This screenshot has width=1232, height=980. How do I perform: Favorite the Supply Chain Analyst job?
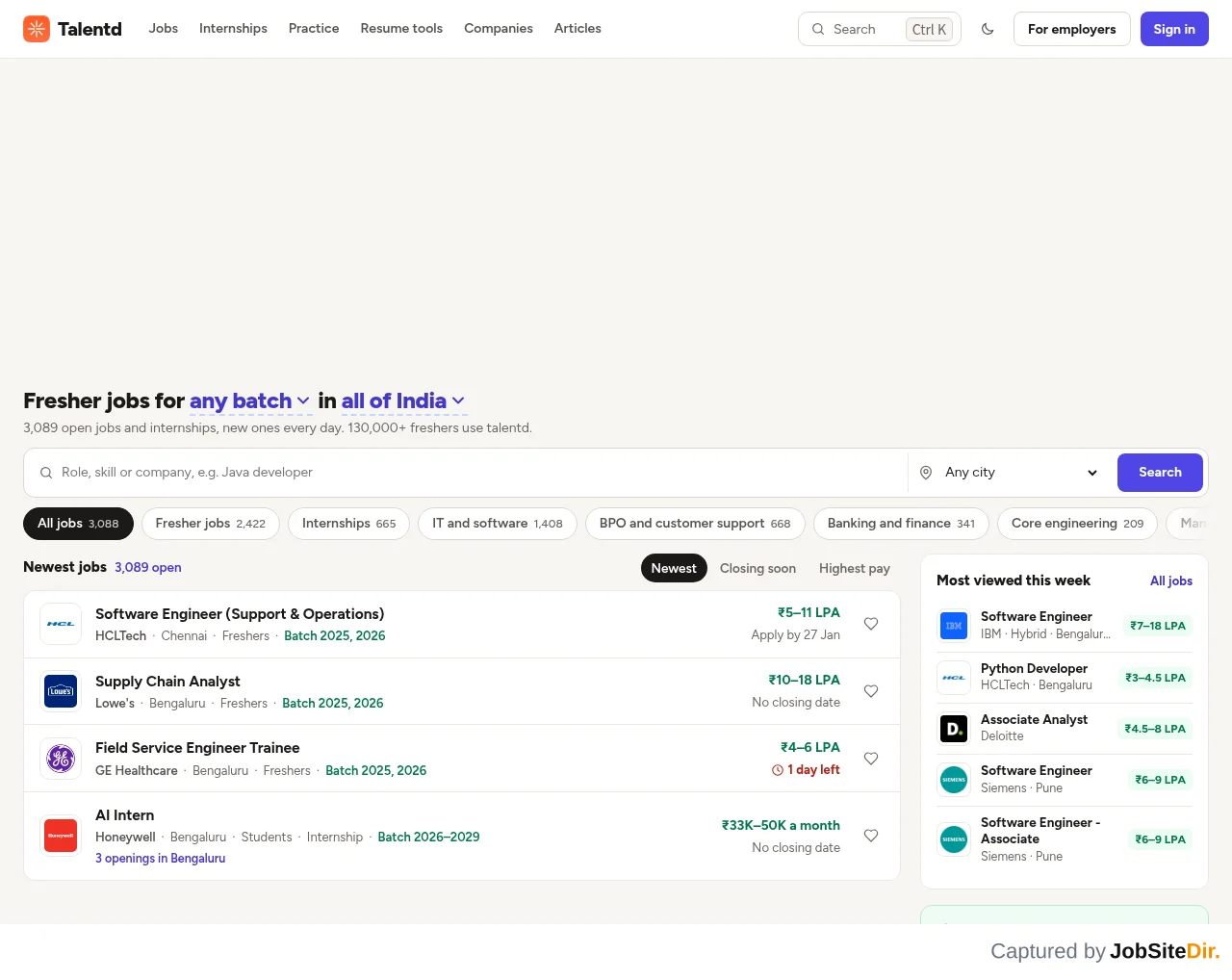pyautogui.click(x=871, y=691)
